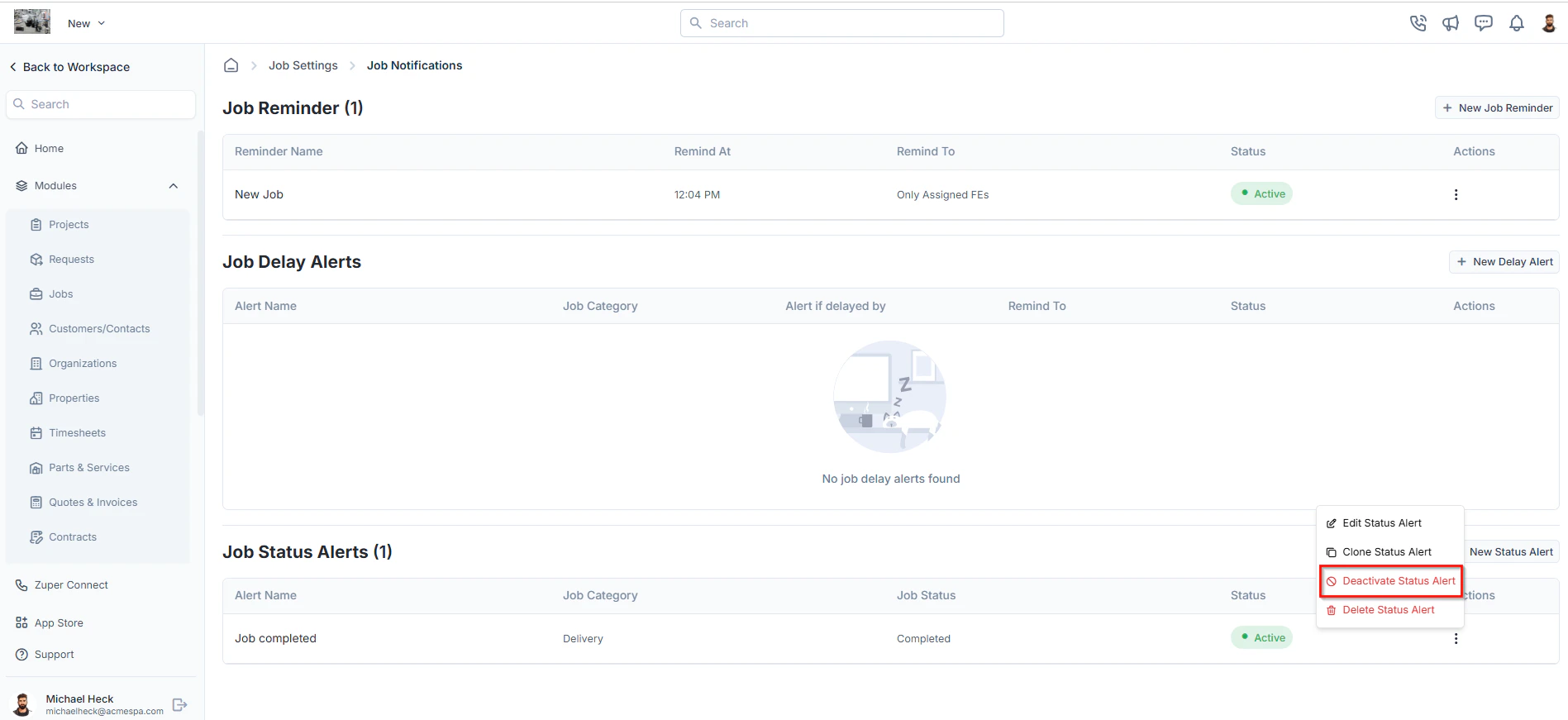Click the company logo thumbnail
The height and width of the screenshot is (720, 1568).
coord(32,21)
